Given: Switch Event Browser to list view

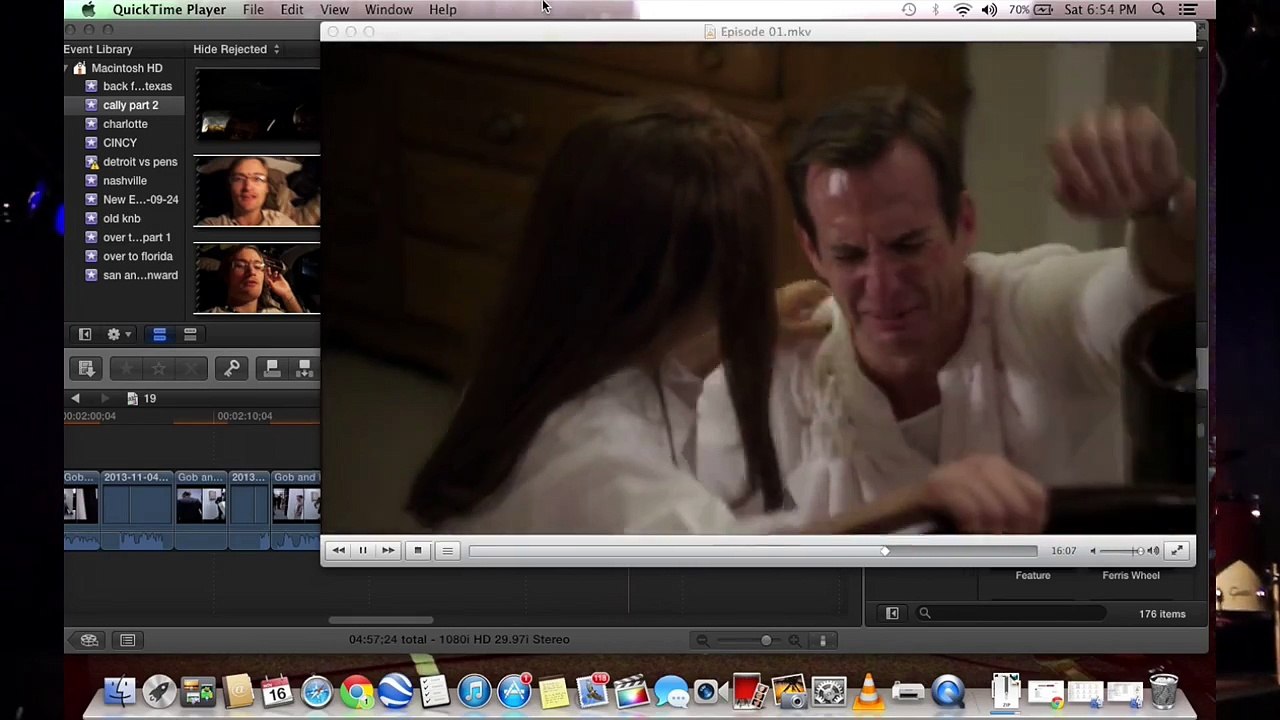Looking at the screenshot, I should coord(190,334).
